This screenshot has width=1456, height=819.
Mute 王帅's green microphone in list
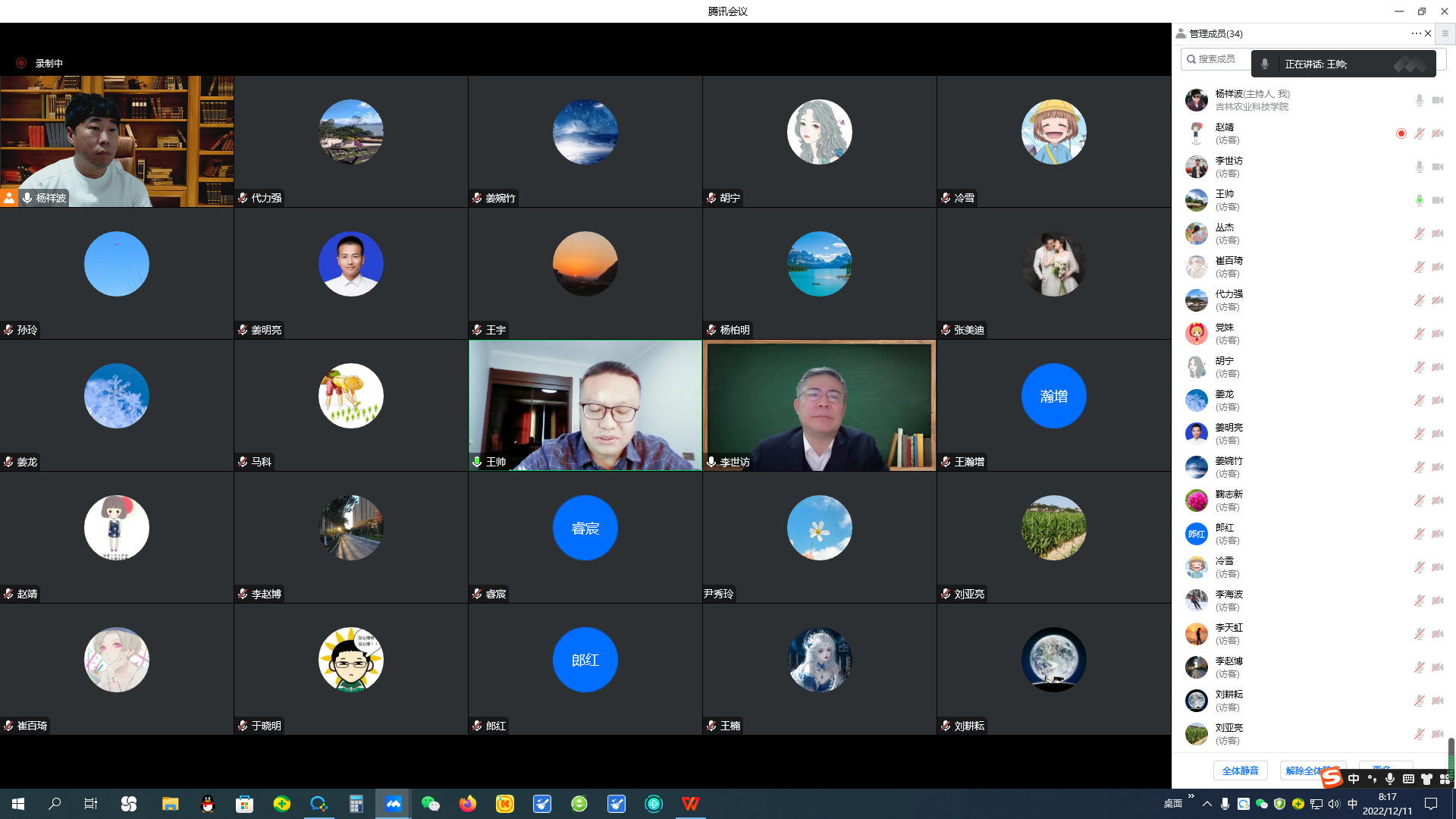tap(1419, 200)
